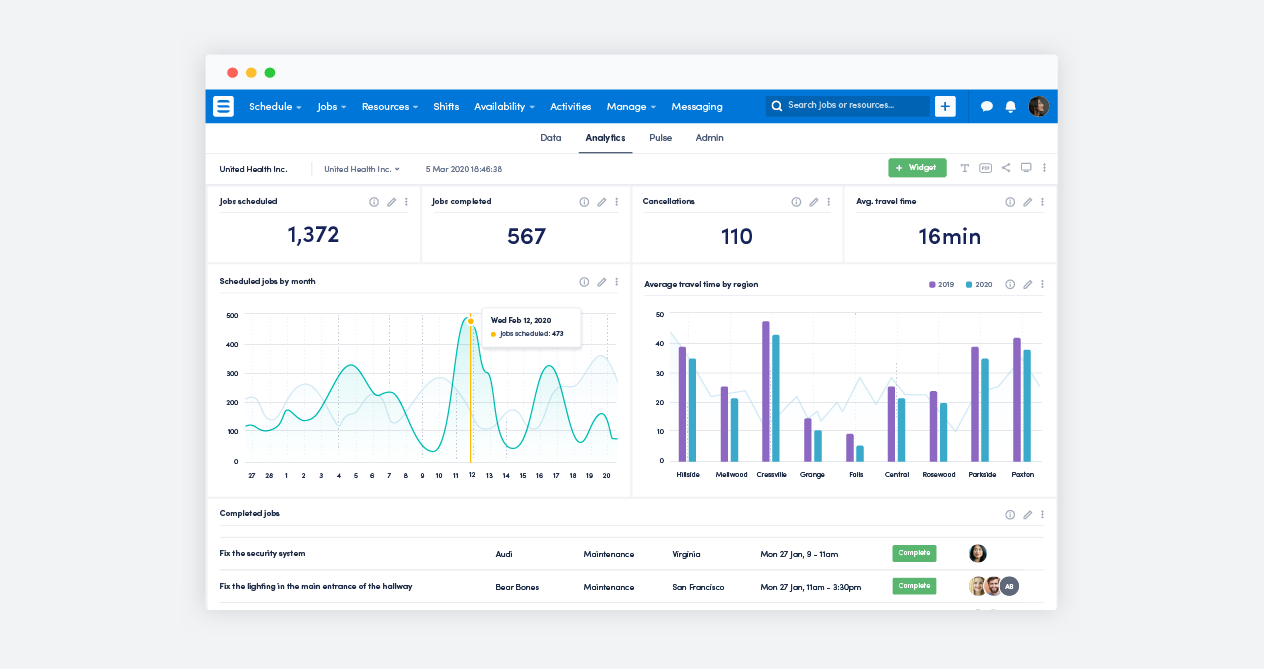Expand the United Health Inc. selector
1264x669 pixels.
pos(361,169)
